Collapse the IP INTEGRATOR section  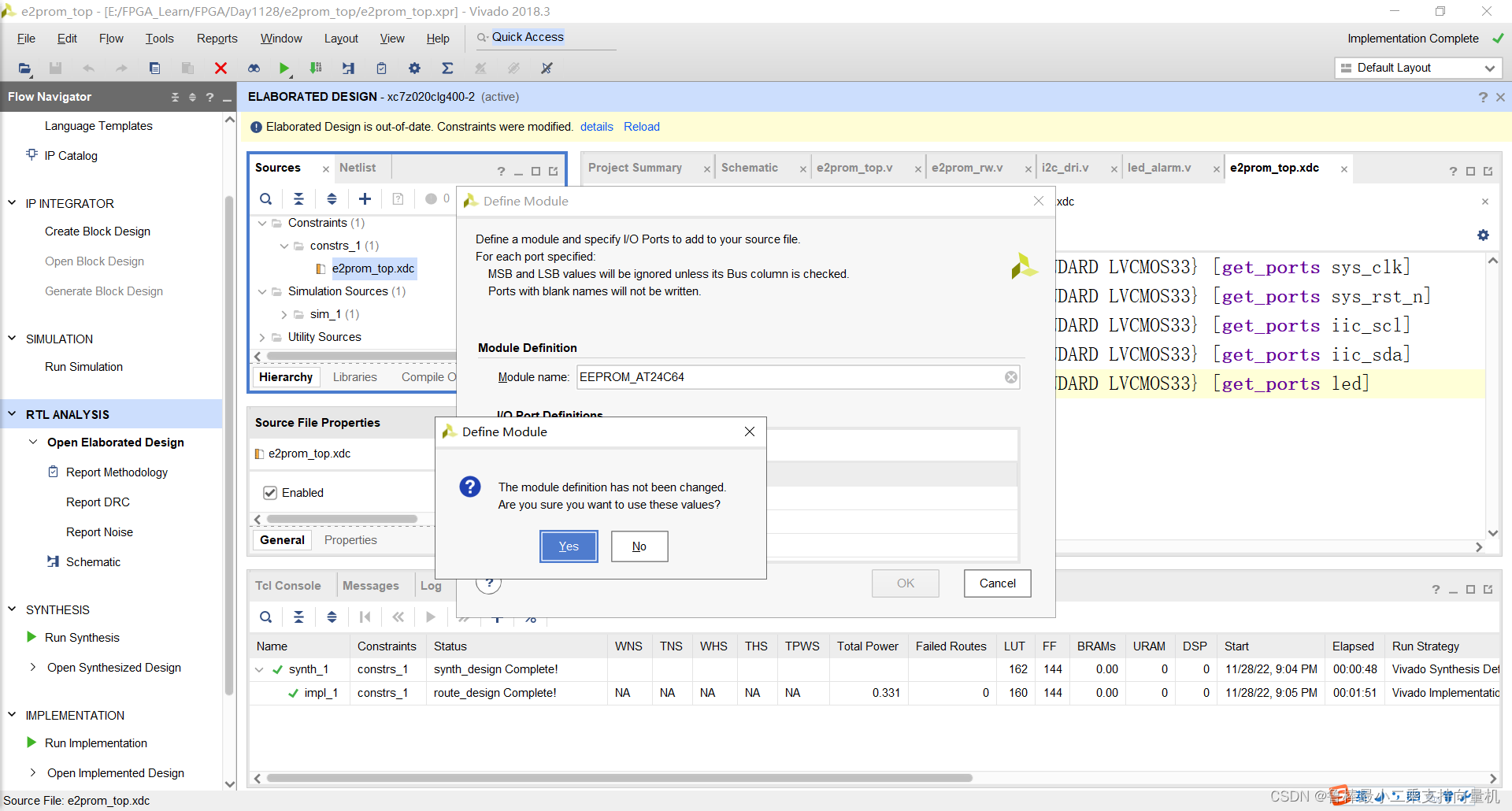pos(12,203)
